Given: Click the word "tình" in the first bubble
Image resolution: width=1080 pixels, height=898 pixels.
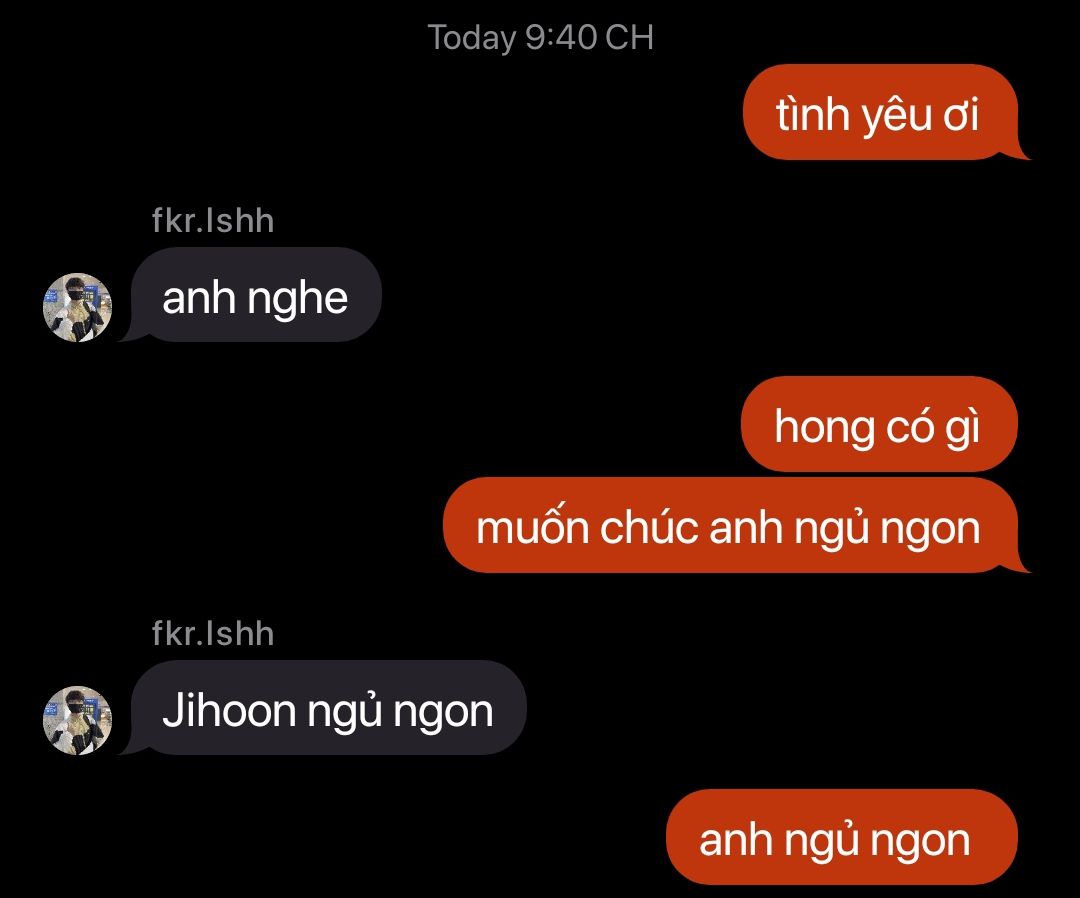Looking at the screenshot, I should [x=813, y=114].
